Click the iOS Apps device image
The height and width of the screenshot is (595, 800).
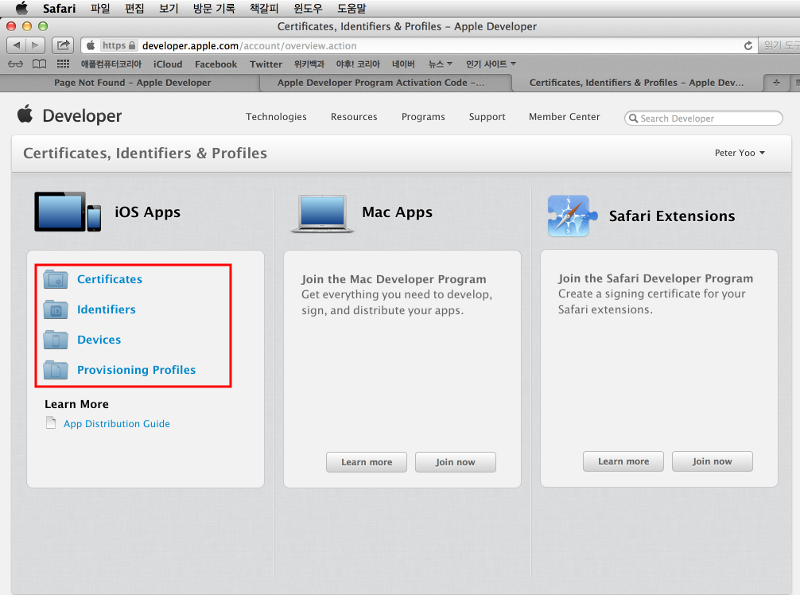pyautogui.click(x=67, y=212)
